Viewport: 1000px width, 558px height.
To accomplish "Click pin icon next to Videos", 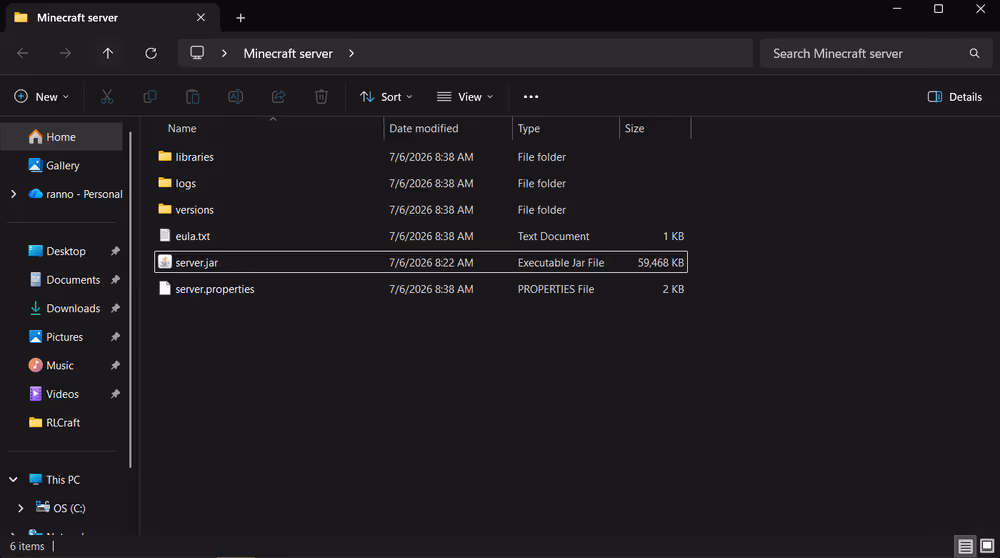I will 115,394.
